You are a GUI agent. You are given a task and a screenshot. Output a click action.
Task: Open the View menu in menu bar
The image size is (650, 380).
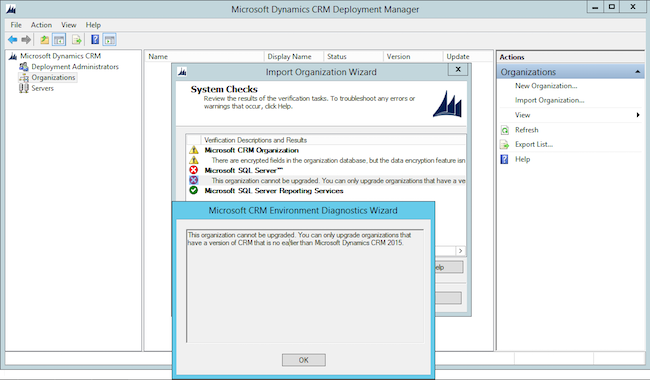click(x=69, y=25)
